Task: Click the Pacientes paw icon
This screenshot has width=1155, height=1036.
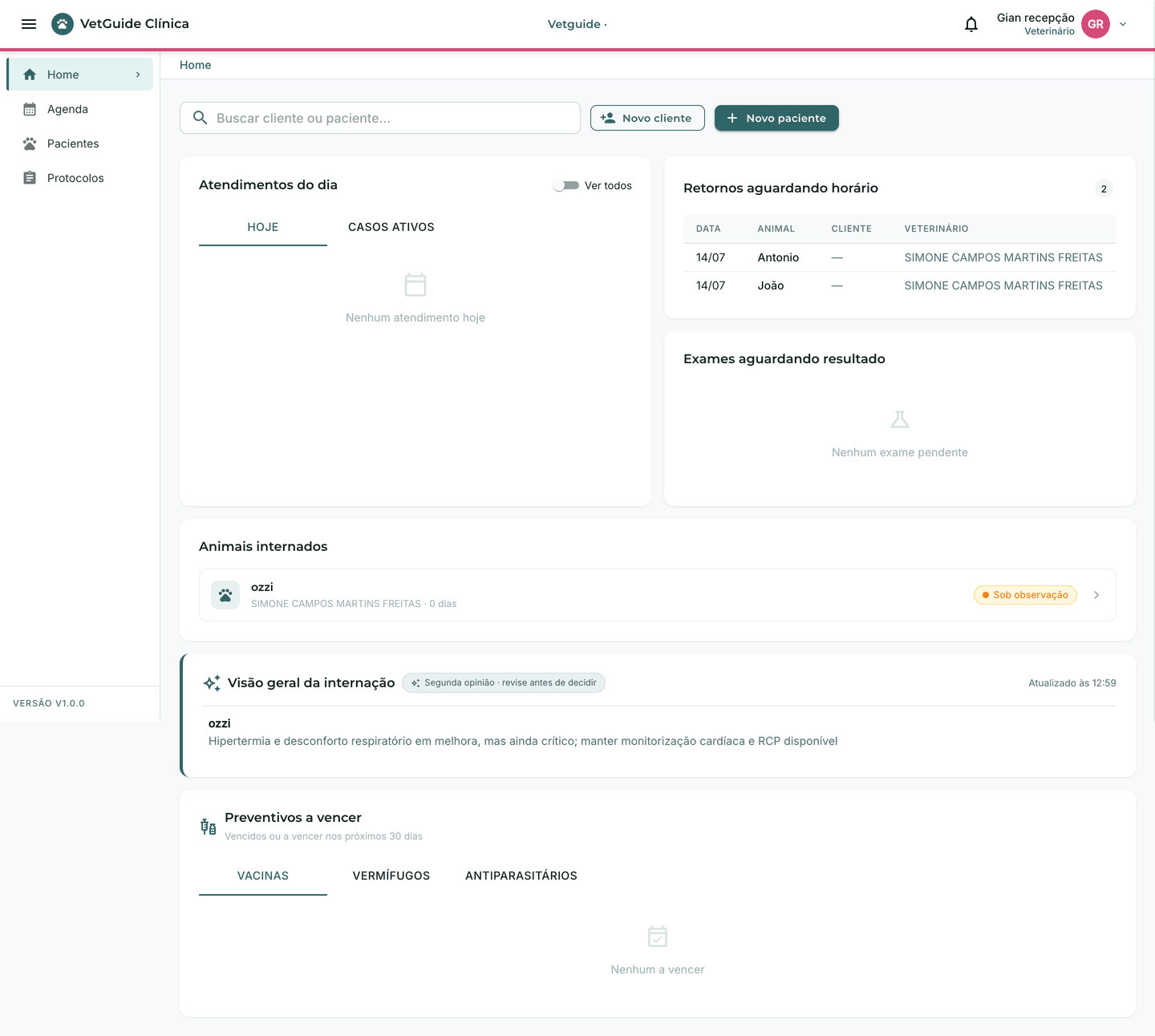Action: click(x=30, y=144)
